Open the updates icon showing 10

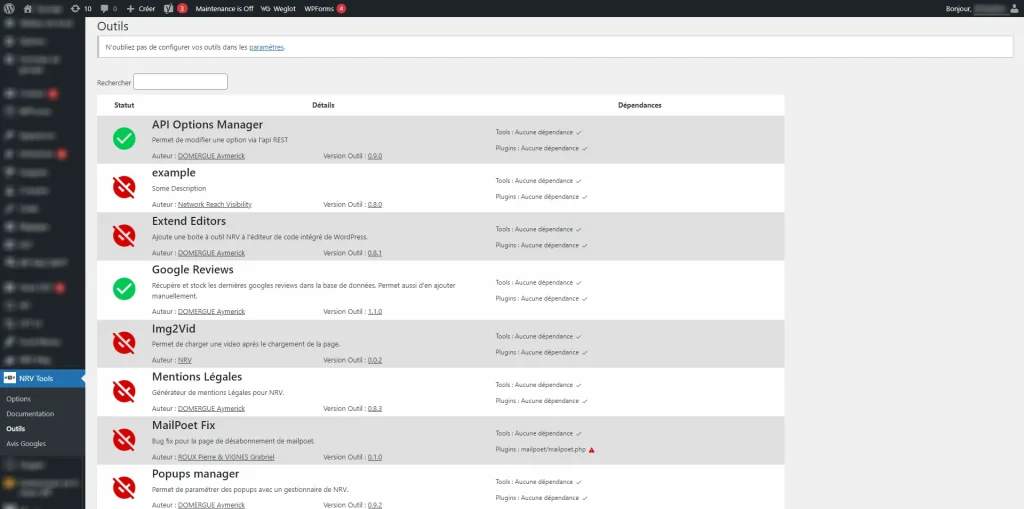(x=81, y=8)
